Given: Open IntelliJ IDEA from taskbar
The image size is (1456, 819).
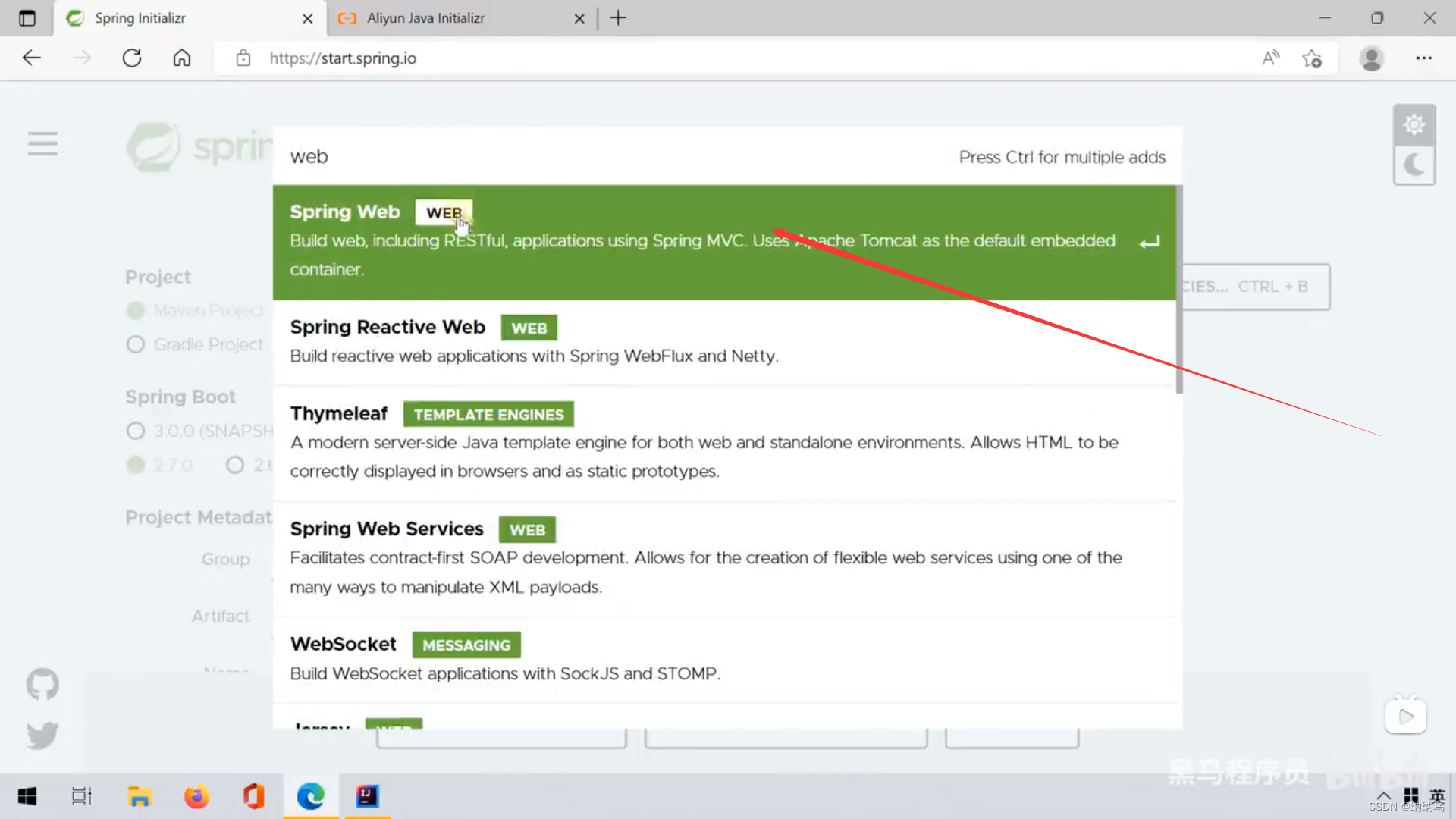Looking at the screenshot, I should coord(367,796).
